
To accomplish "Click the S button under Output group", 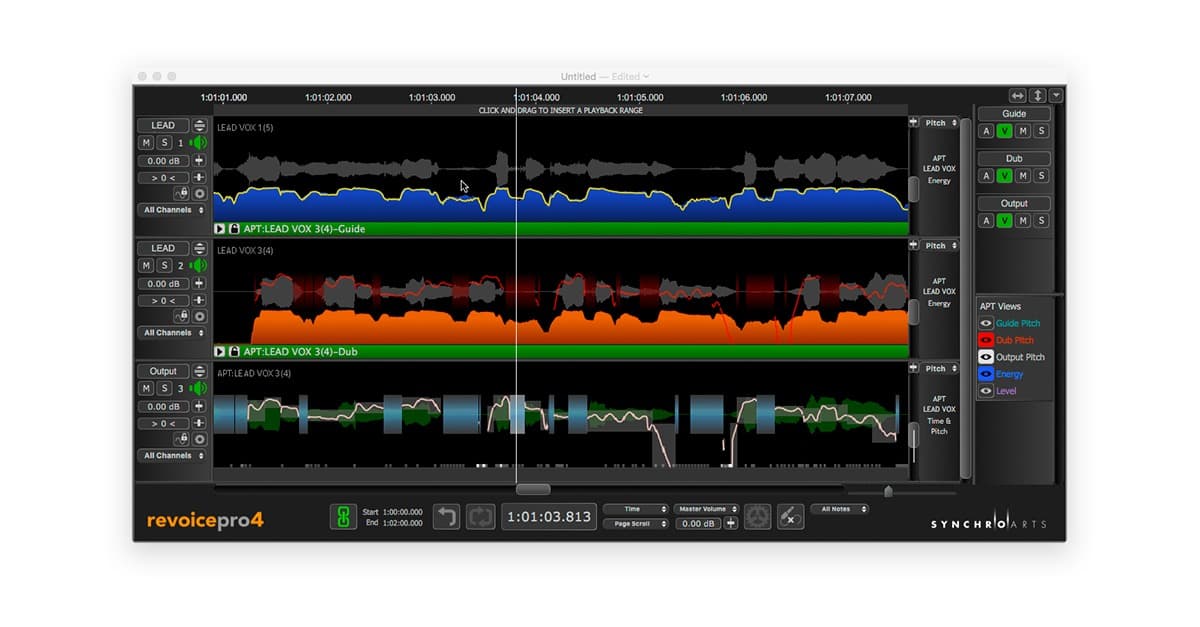I will click(1041, 220).
